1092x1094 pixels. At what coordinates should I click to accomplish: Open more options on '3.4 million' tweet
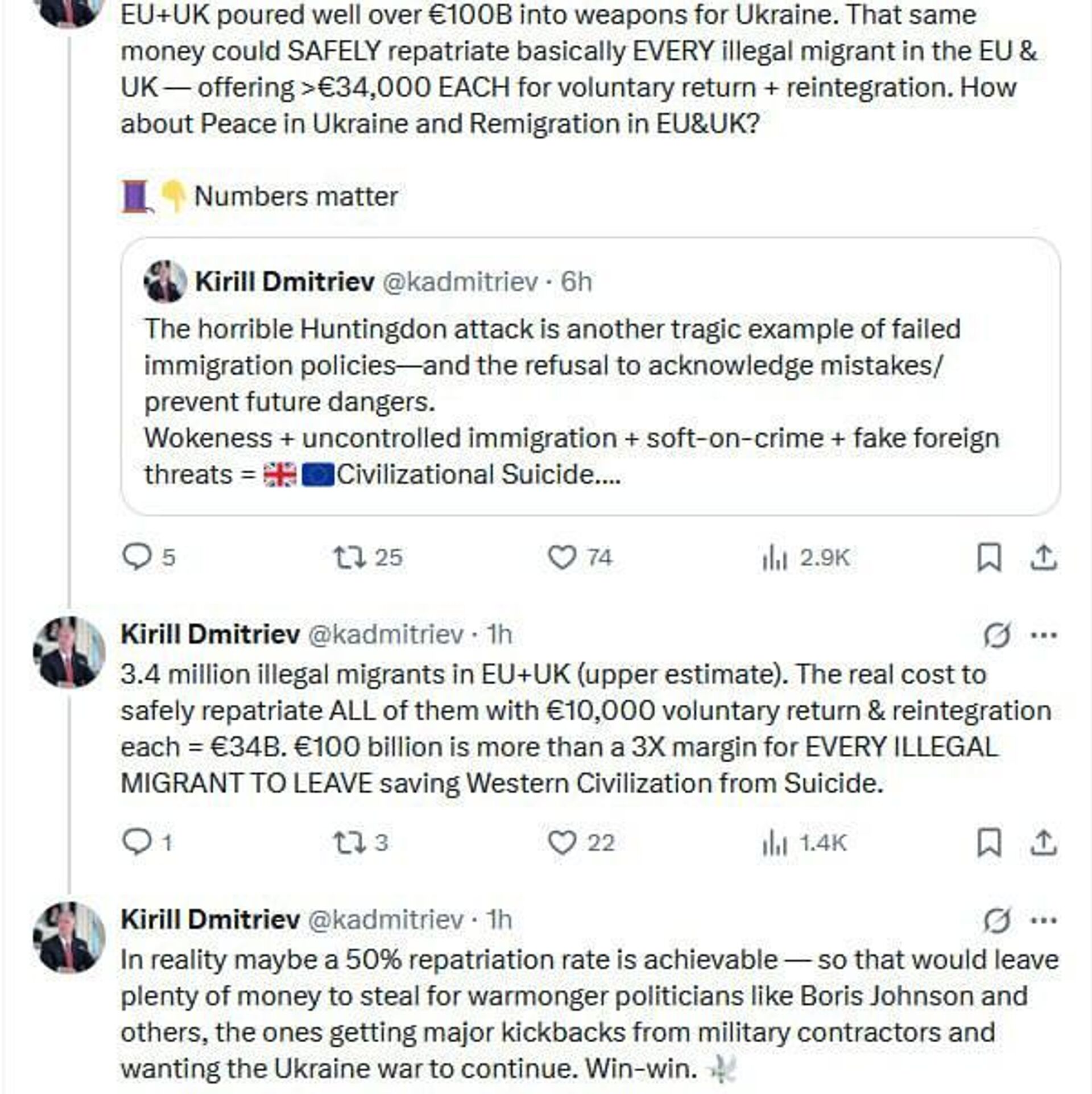click(x=1044, y=635)
